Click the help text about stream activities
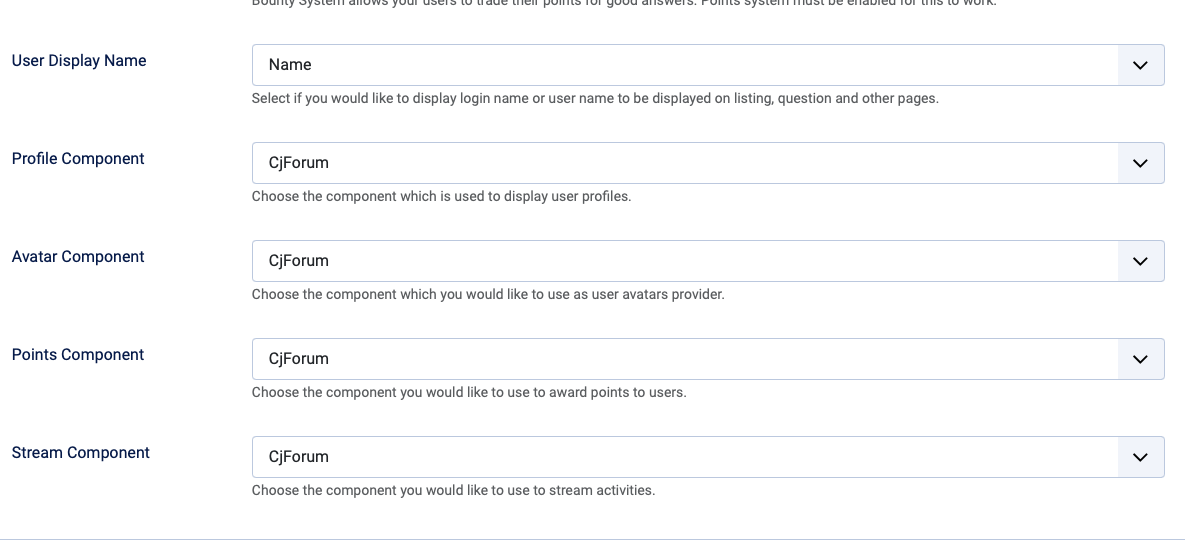 [453, 491]
